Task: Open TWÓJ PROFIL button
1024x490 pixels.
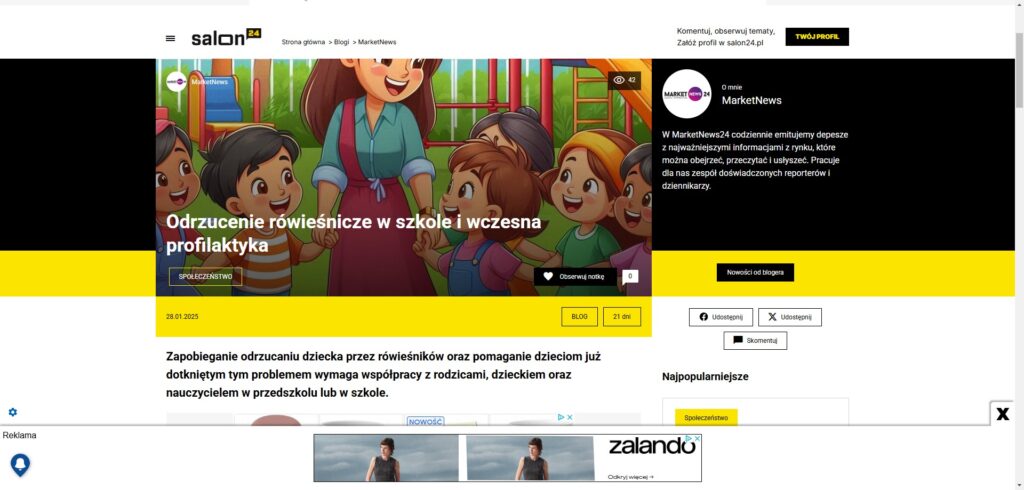Action: pyautogui.click(x=817, y=37)
